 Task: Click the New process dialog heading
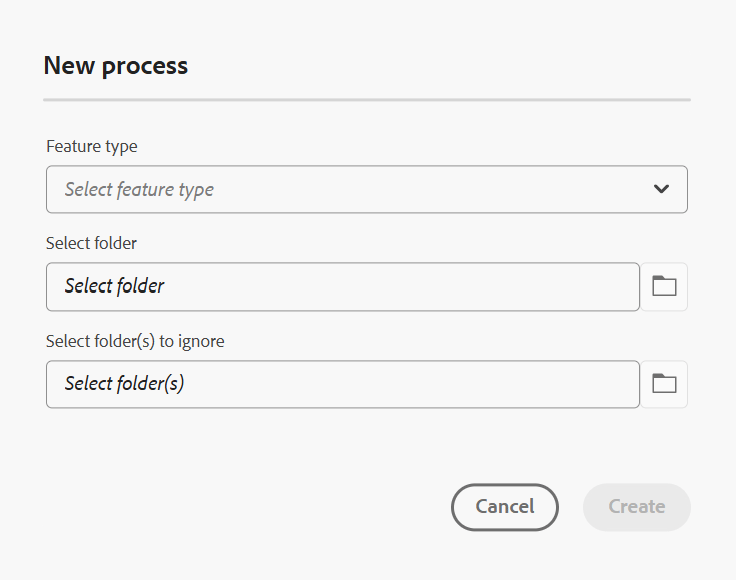coord(116,66)
